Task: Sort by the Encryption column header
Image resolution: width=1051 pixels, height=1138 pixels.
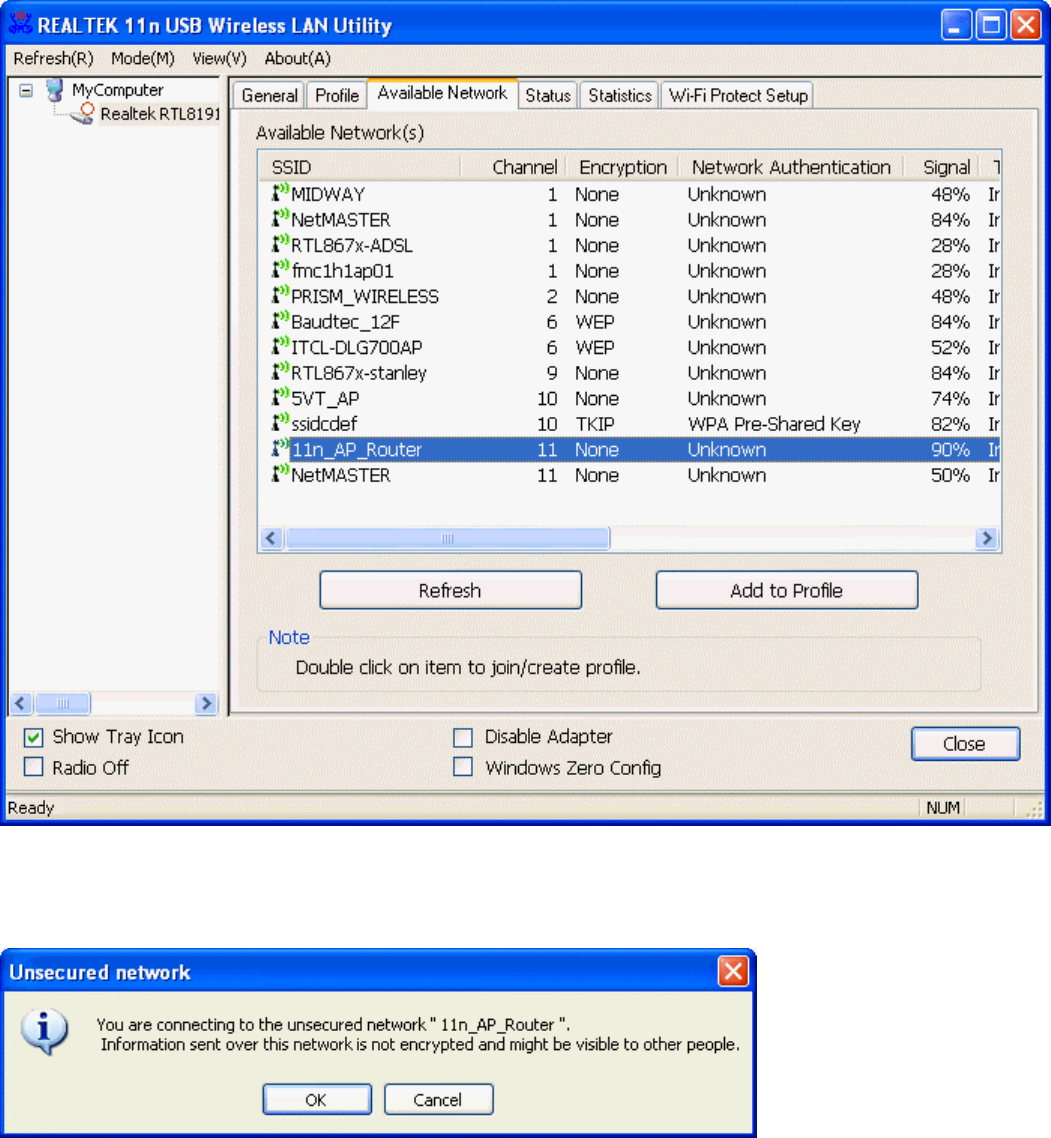Action: click(622, 167)
